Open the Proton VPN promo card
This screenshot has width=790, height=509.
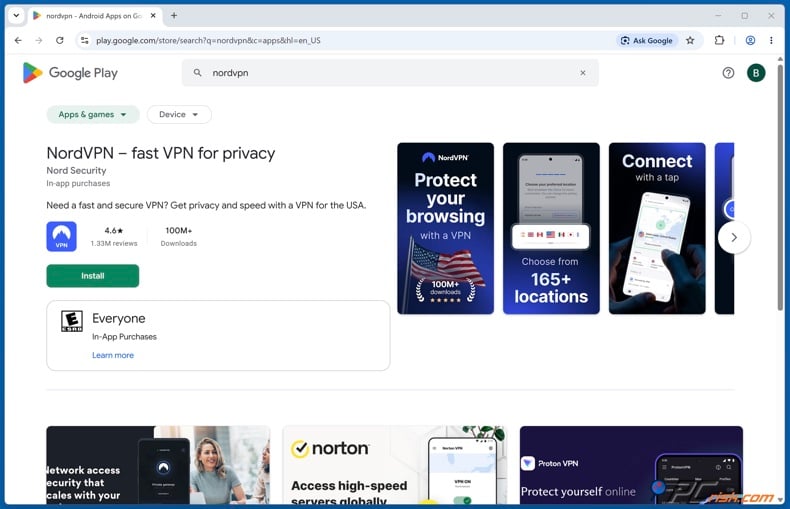(631, 465)
